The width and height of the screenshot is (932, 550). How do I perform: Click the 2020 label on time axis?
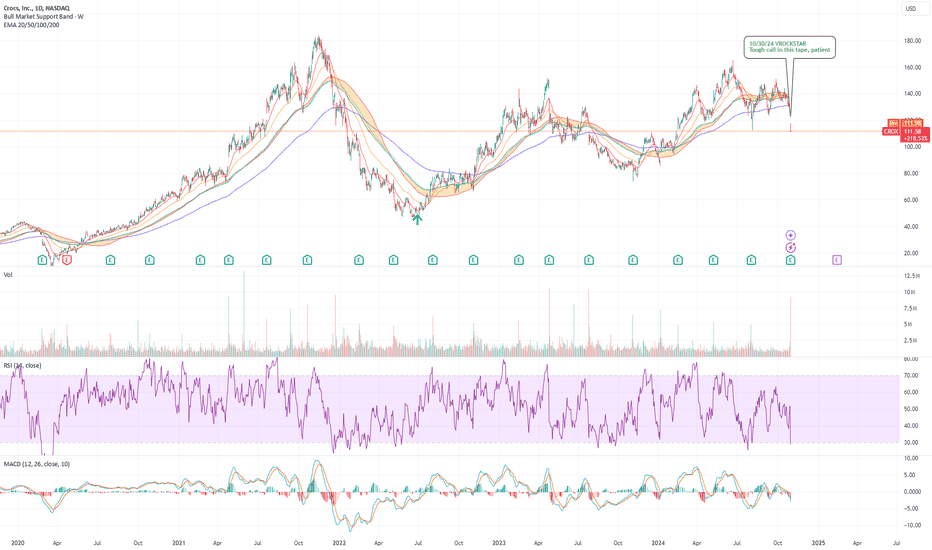(17, 543)
